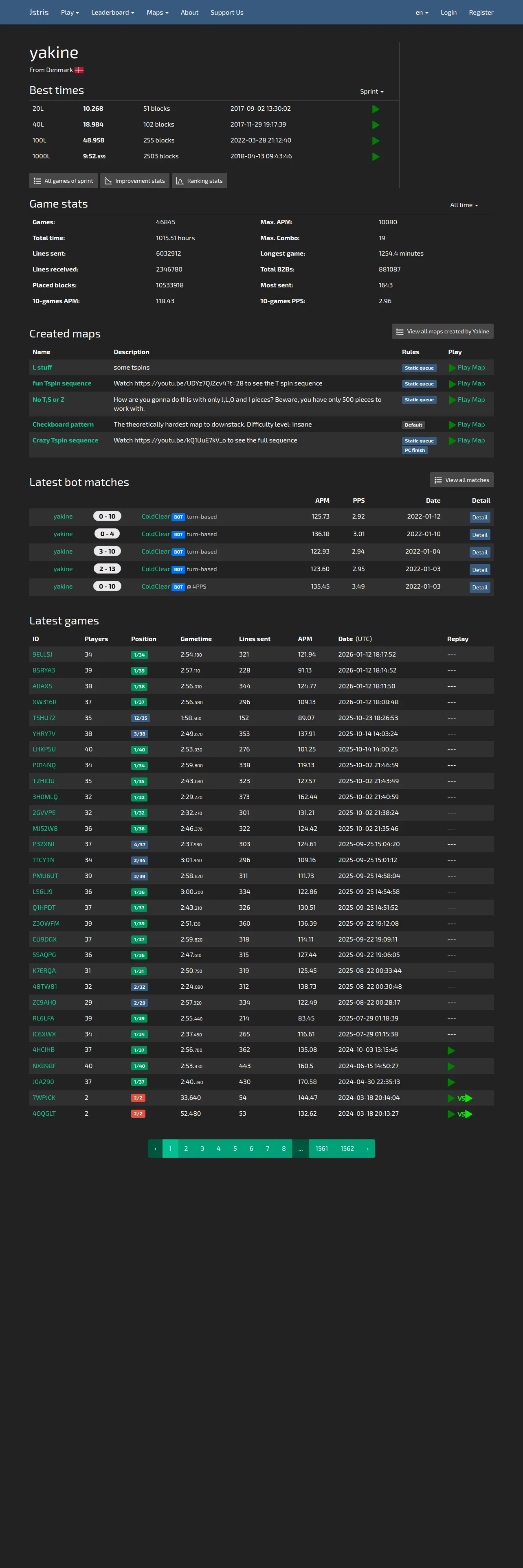
Task: Expand the All time period dropdown
Action: (x=464, y=205)
